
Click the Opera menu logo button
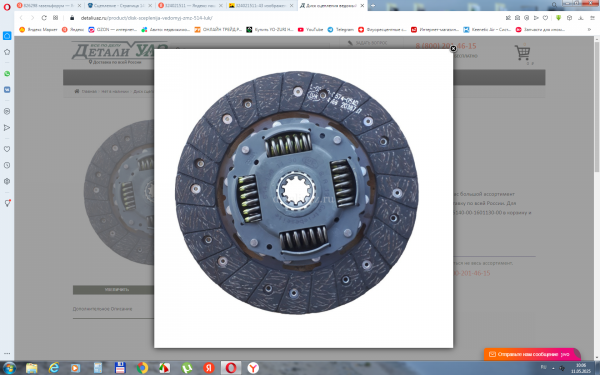(x=7, y=6)
